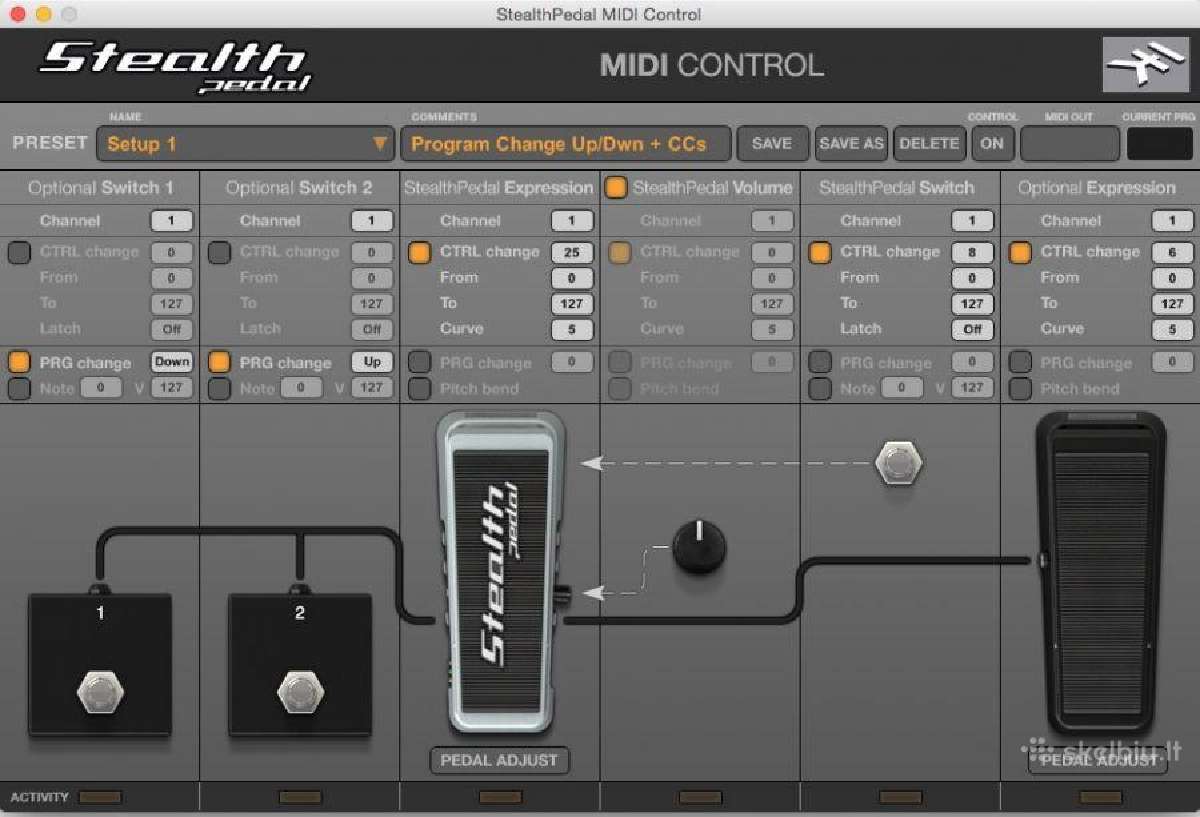Click the volume knob graphic

click(x=699, y=547)
